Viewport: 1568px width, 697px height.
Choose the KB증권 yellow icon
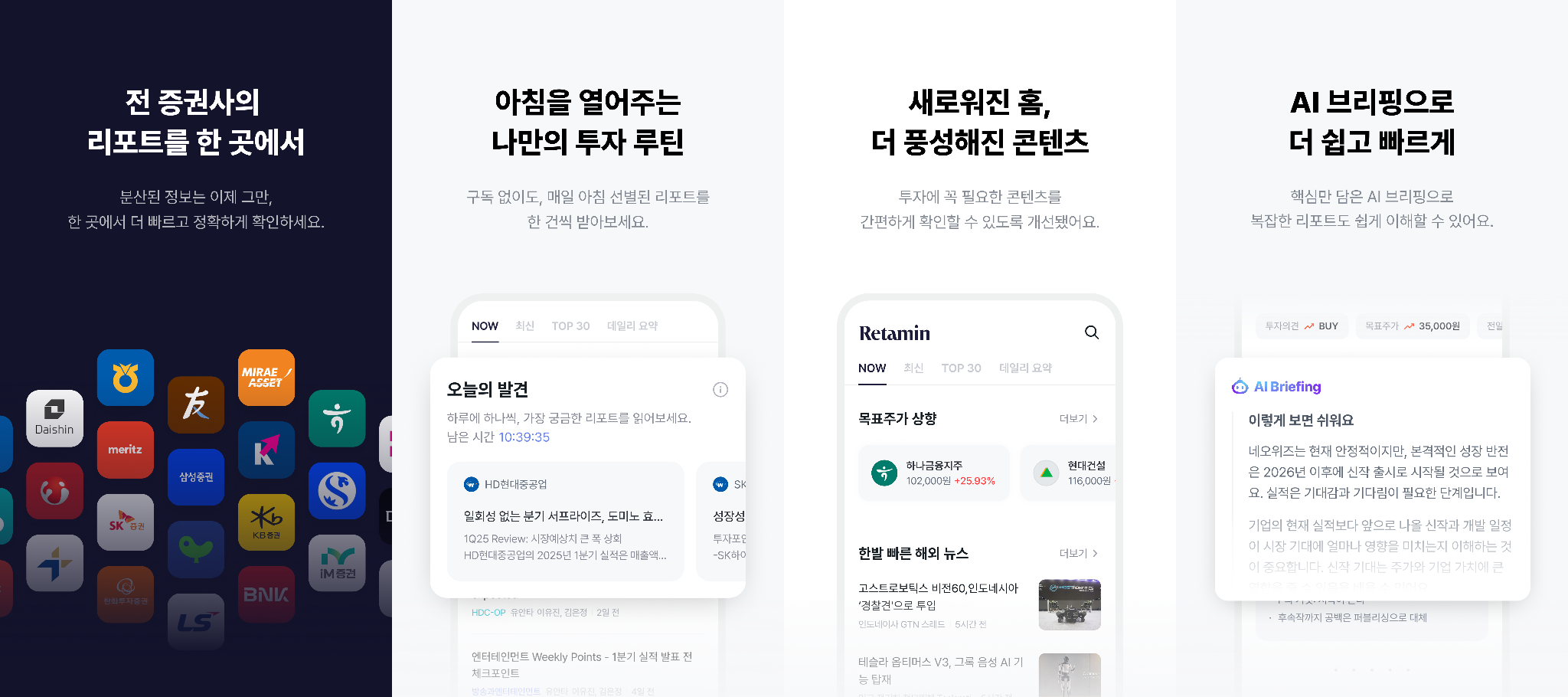click(x=266, y=522)
